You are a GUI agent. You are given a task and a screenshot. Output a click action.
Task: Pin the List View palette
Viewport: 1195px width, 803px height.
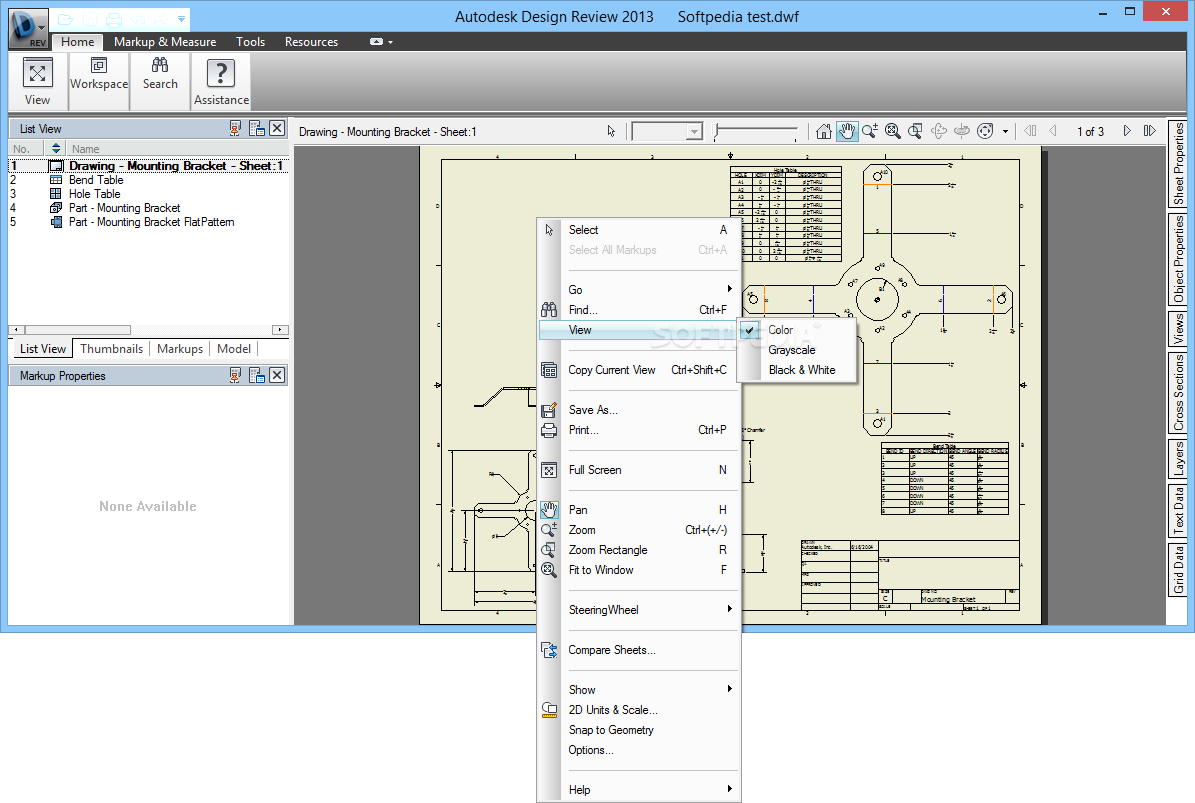click(x=235, y=128)
